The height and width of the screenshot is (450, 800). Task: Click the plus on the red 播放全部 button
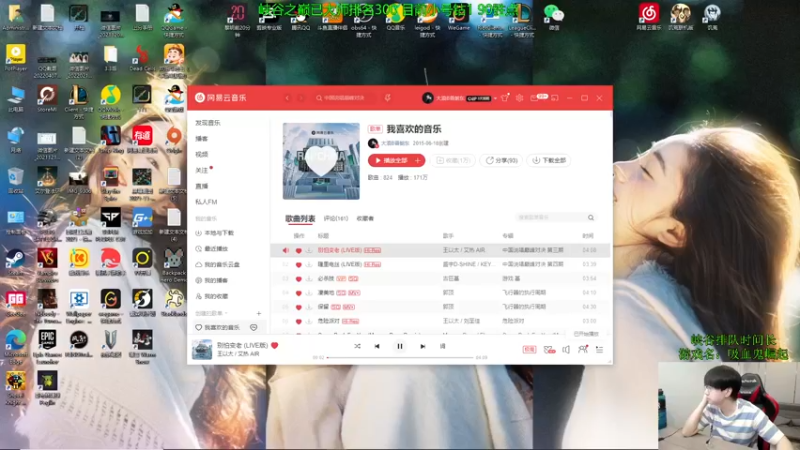(418, 160)
